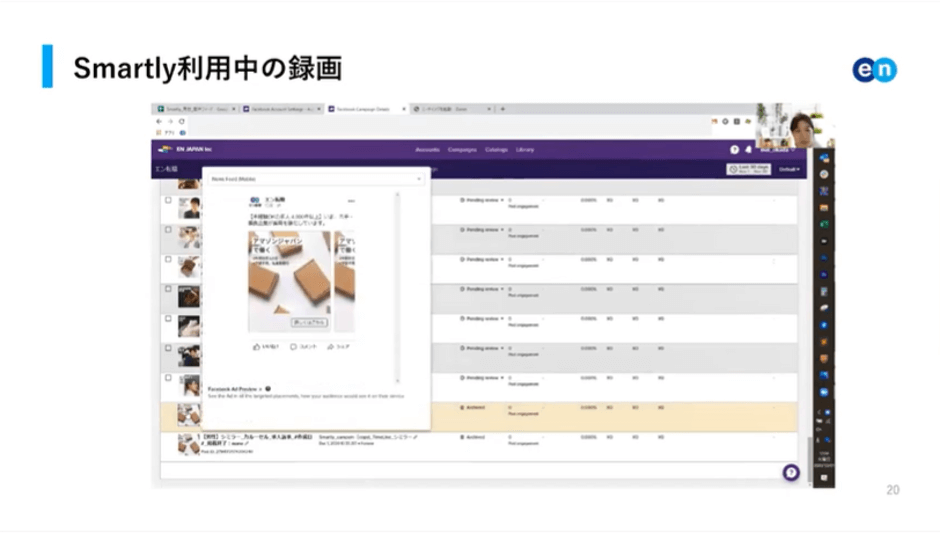Expand Pending review status on man-in-suit row
The height and width of the screenshot is (533, 941).
[x=481, y=200]
